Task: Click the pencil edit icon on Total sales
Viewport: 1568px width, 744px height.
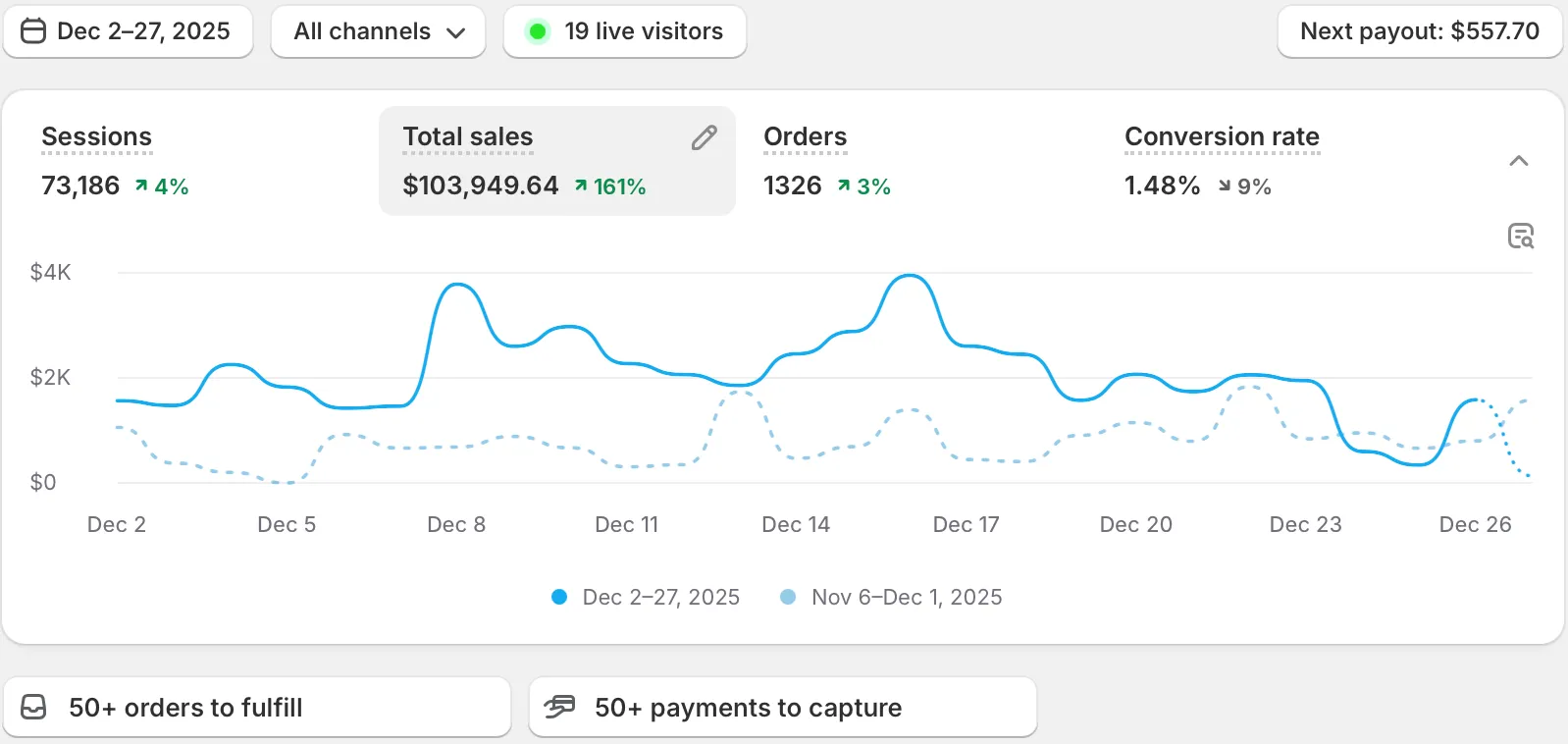Action: pyautogui.click(x=704, y=137)
